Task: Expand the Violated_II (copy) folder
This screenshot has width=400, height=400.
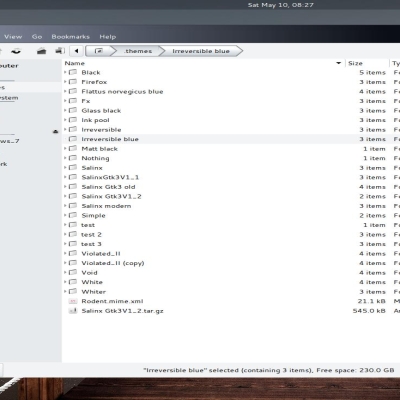Action: tap(65, 263)
